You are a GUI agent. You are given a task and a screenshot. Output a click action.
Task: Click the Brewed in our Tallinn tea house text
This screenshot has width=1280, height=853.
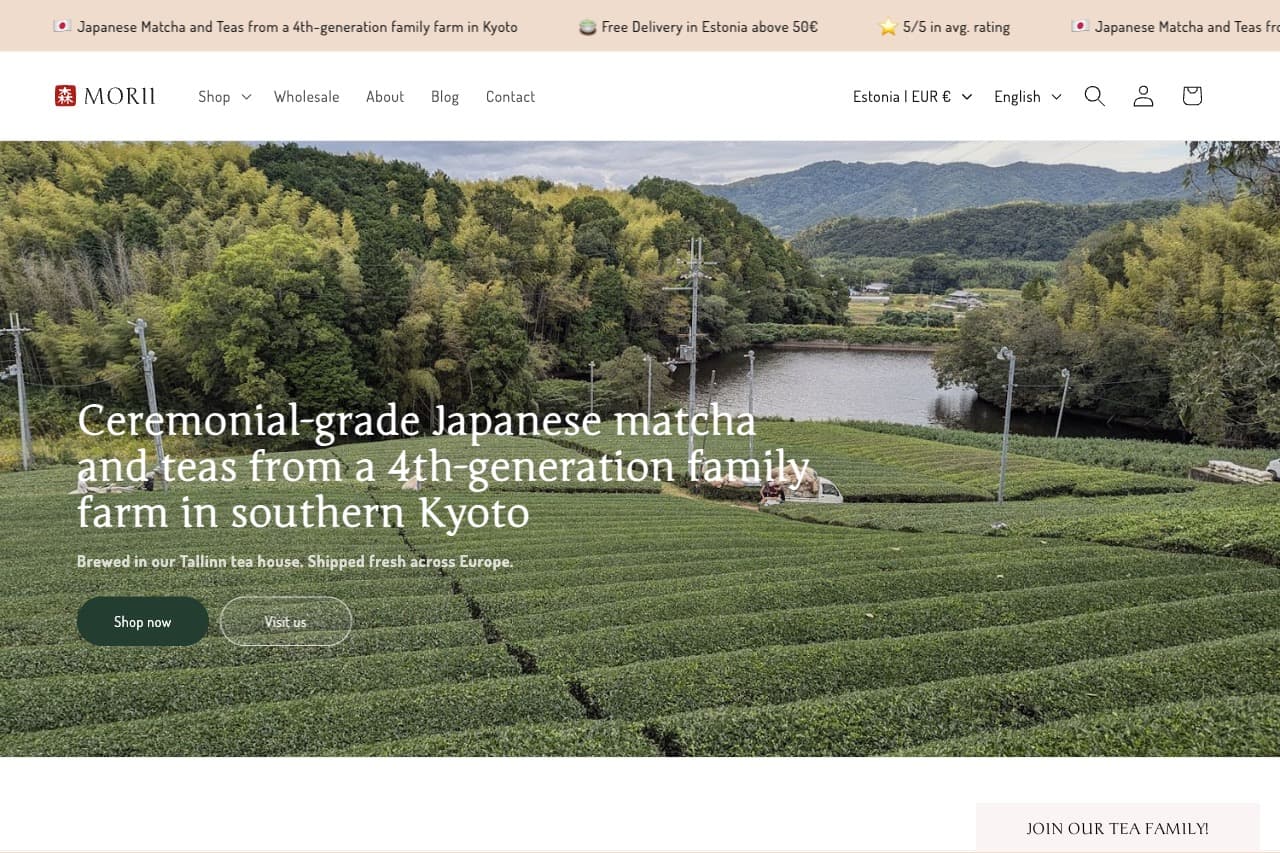[295, 561]
